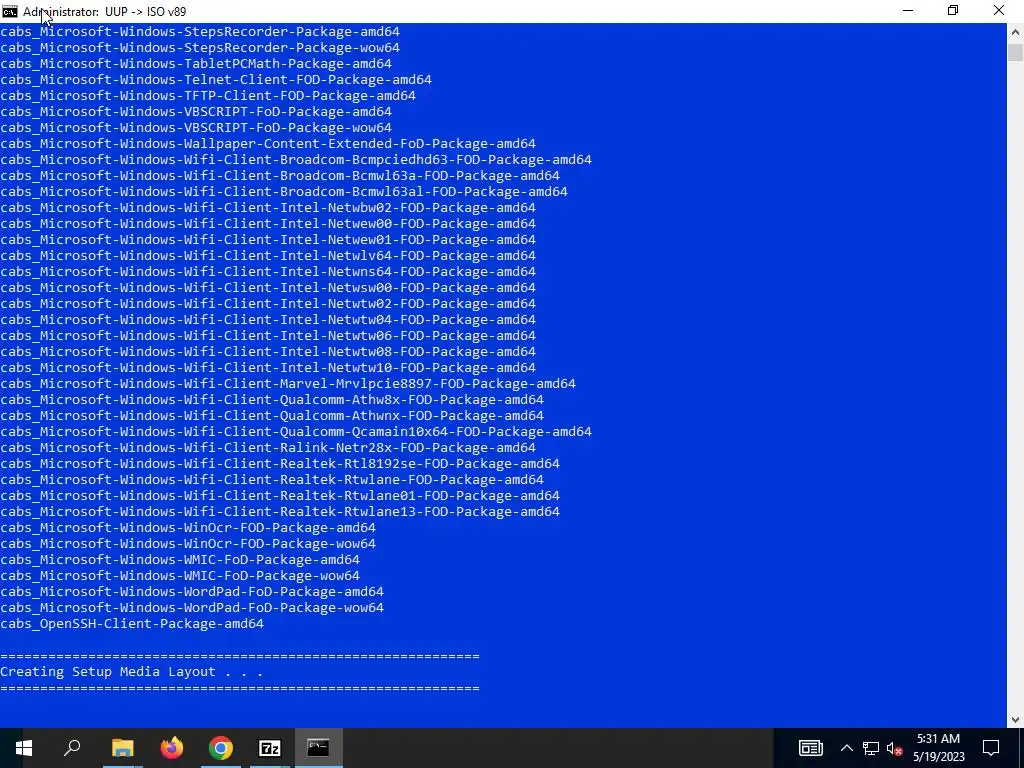
Task: Click line Intel-Netwew00-FOD-Package
Action: click(x=268, y=223)
